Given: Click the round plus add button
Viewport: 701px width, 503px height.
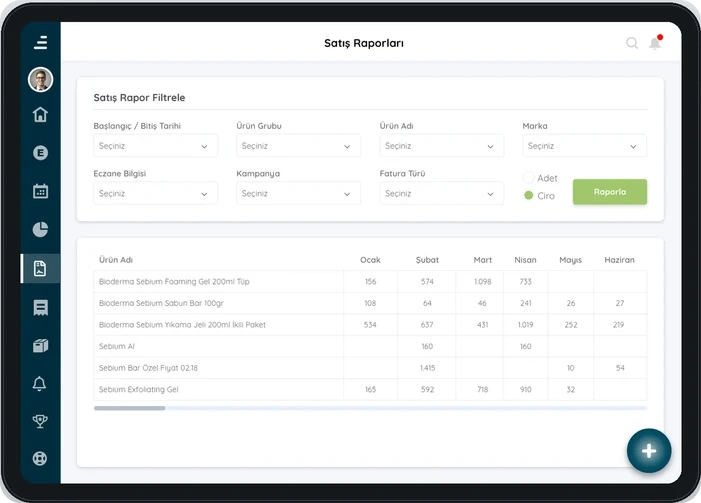Looking at the screenshot, I should click(x=649, y=451).
